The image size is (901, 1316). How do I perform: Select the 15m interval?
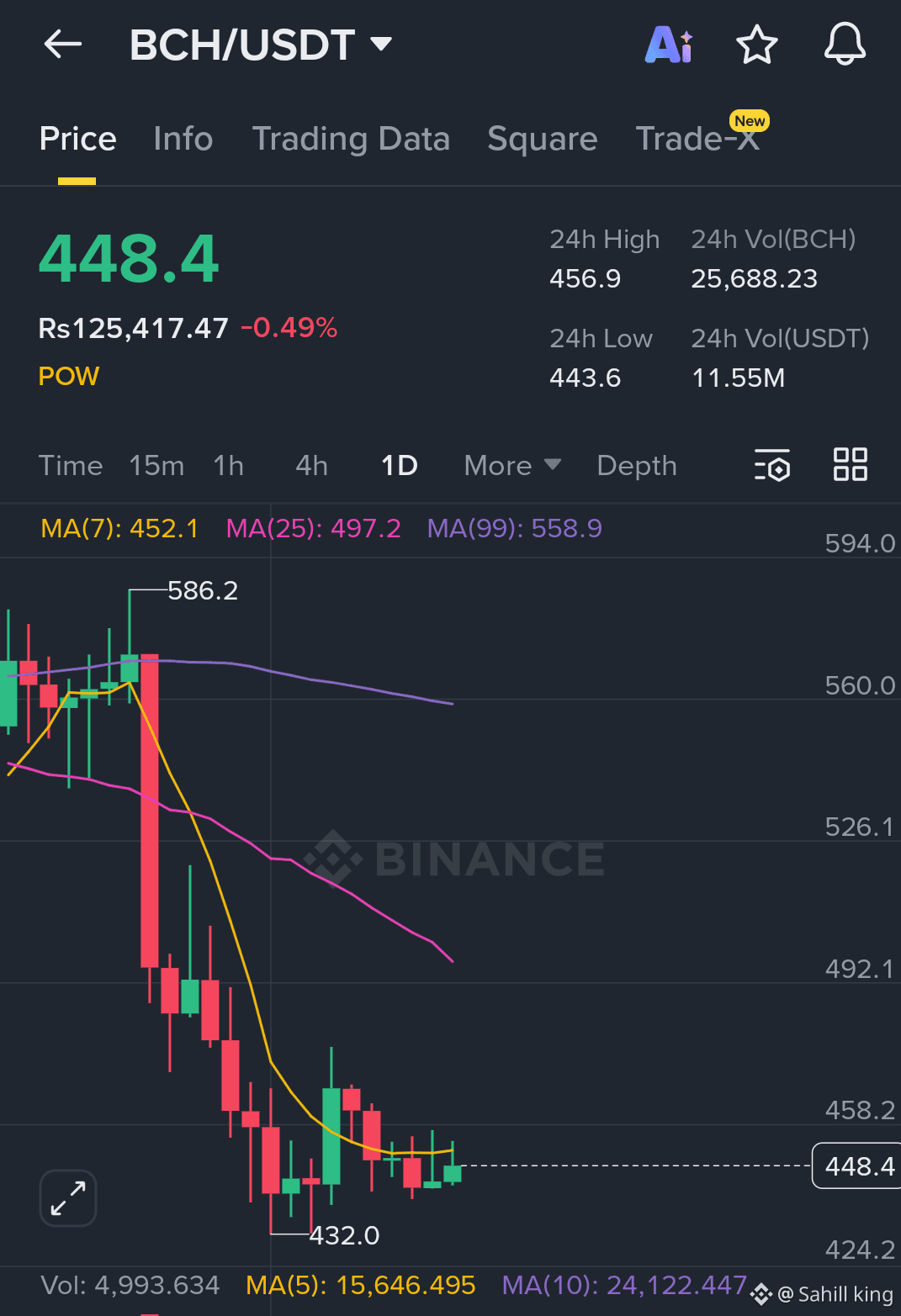[156, 465]
